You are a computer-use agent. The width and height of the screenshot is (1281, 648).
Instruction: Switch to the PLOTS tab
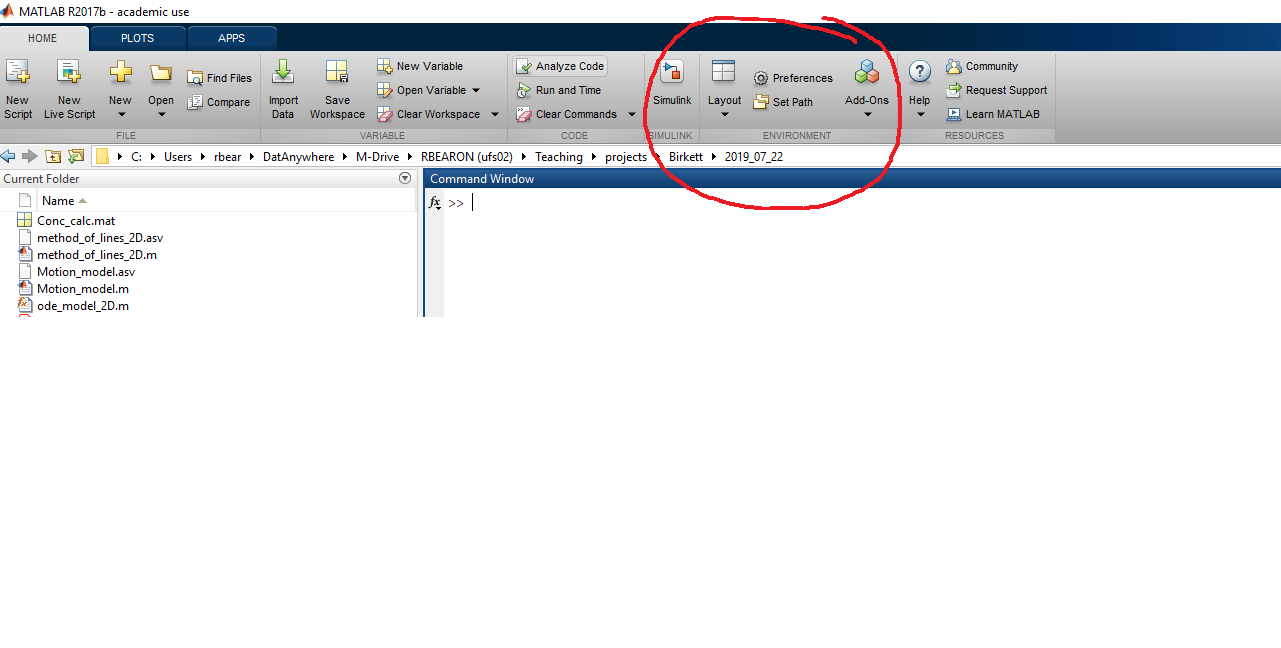coord(138,38)
